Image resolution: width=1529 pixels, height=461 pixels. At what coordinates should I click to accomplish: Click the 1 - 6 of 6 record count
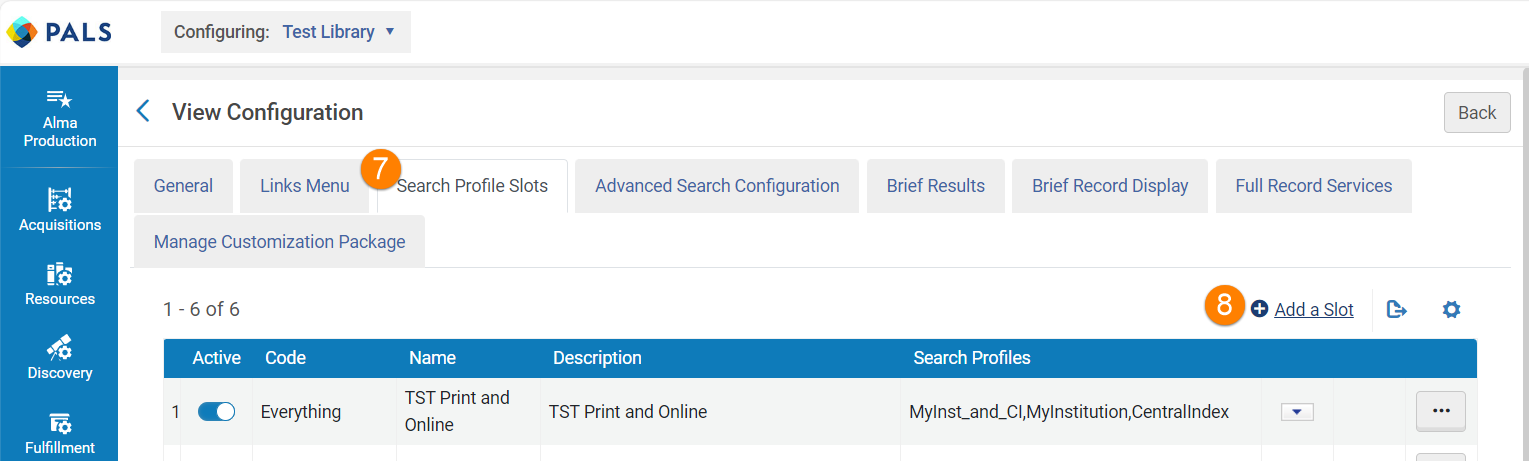201,309
